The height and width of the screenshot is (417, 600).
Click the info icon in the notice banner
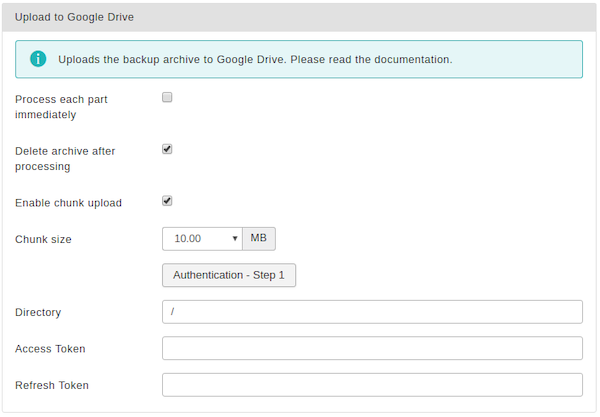tap(38, 59)
